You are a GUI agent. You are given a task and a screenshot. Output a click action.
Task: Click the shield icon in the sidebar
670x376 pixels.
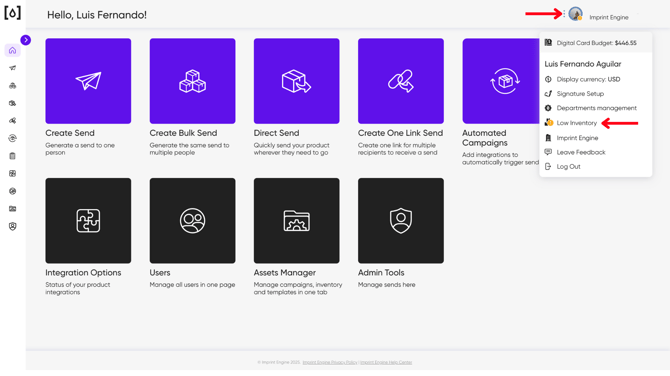click(12, 226)
